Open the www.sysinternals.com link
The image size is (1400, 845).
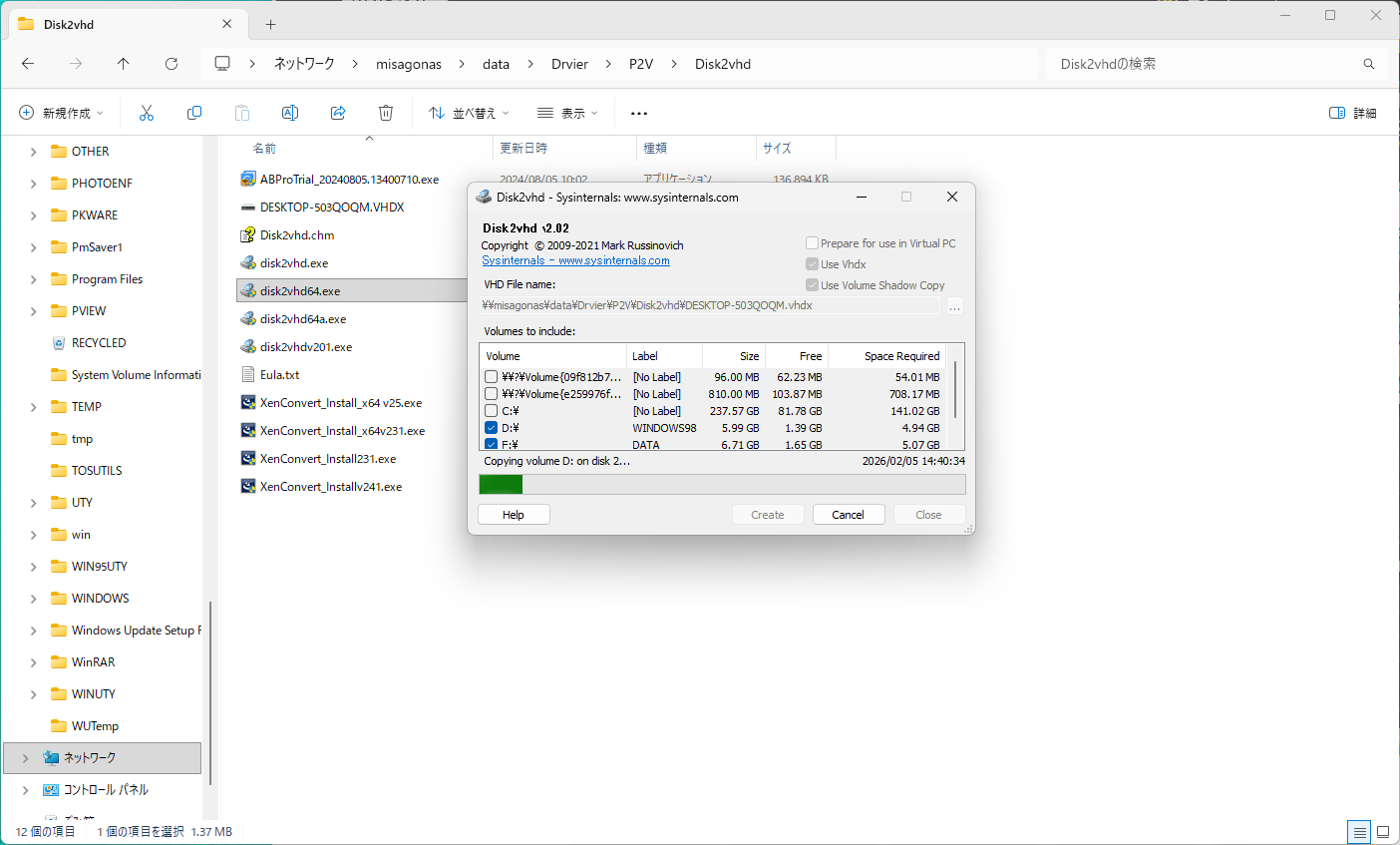coord(613,260)
